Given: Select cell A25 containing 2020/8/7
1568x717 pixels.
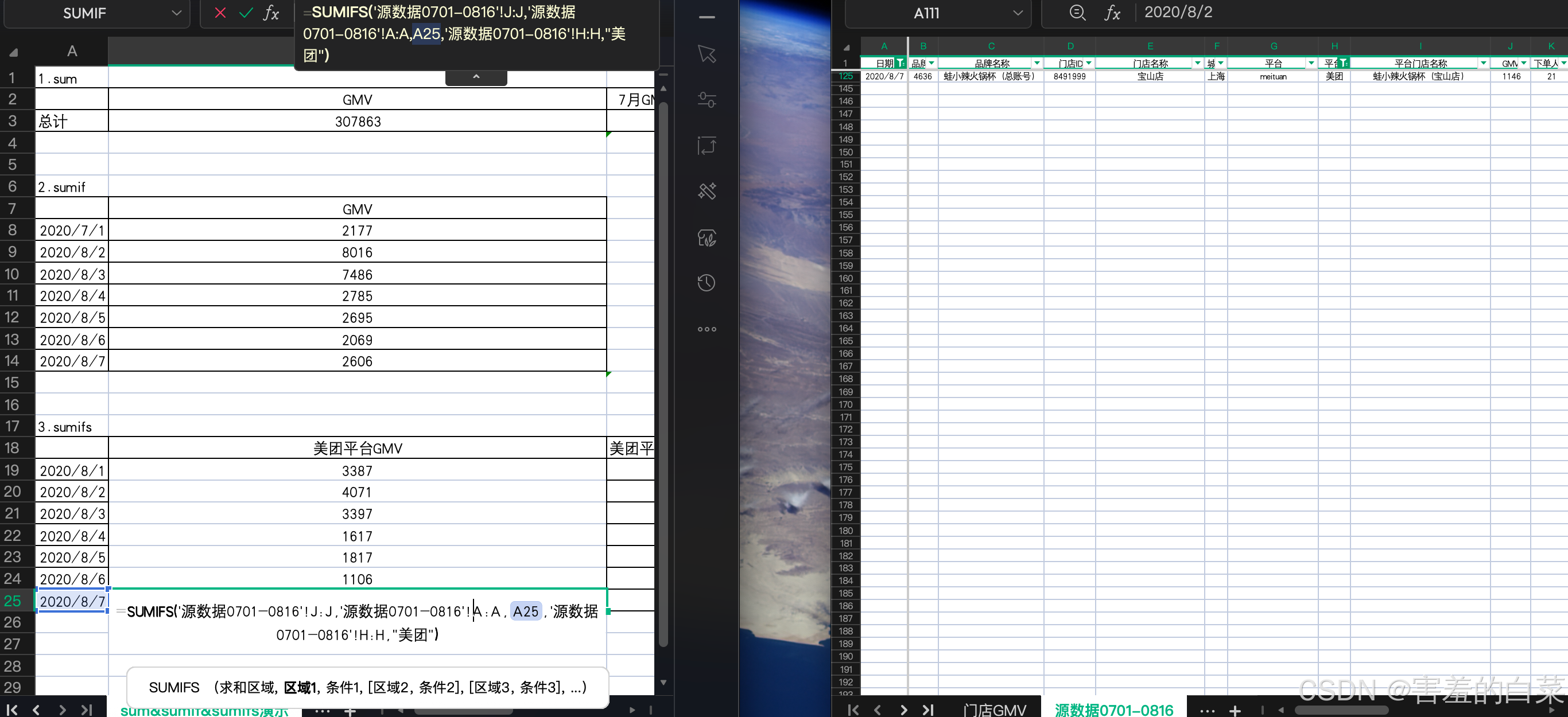Looking at the screenshot, I should [x=72, y=601].
